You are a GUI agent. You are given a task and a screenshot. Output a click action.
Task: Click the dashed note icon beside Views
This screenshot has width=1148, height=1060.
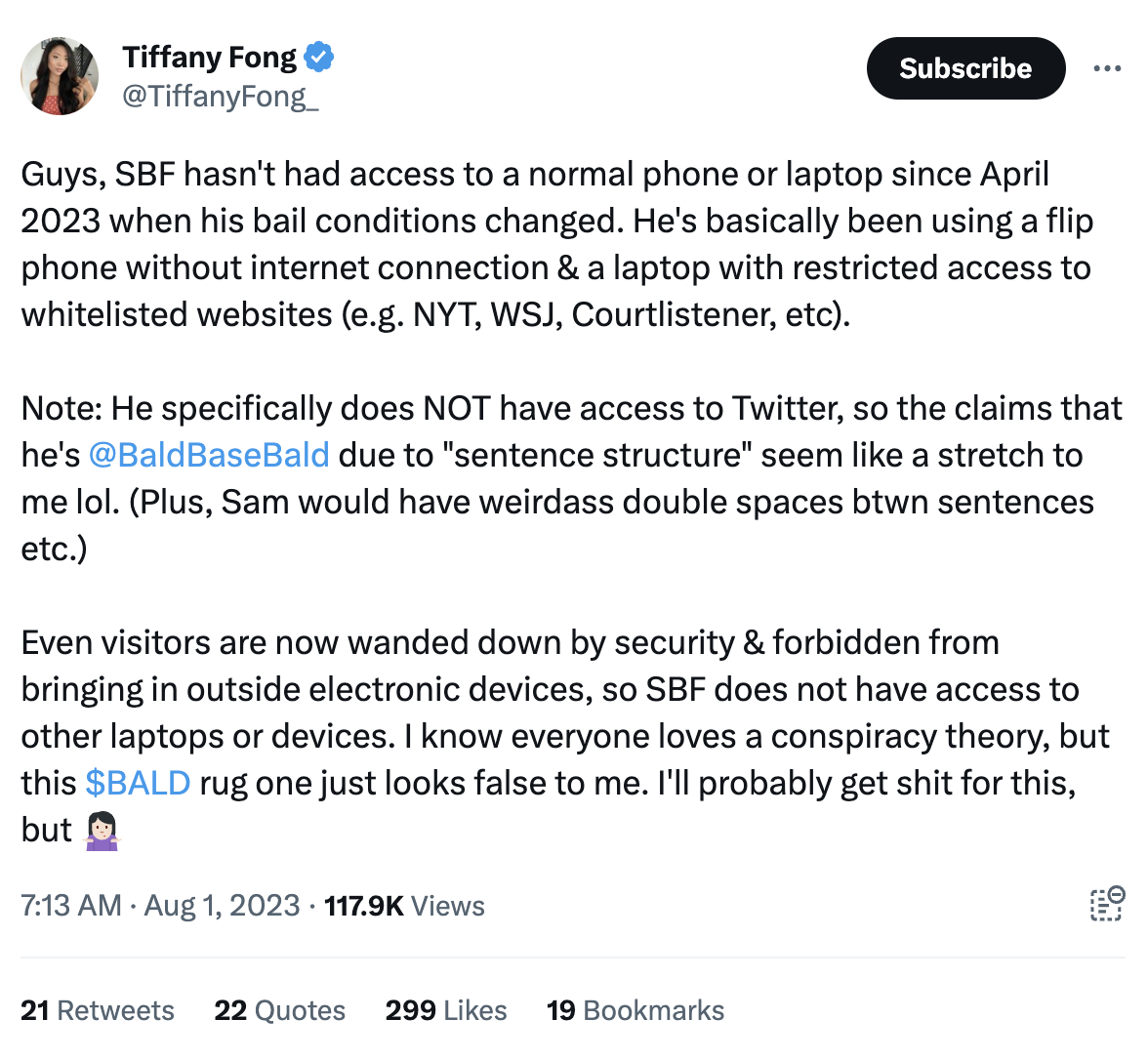tap(1107, 905)
